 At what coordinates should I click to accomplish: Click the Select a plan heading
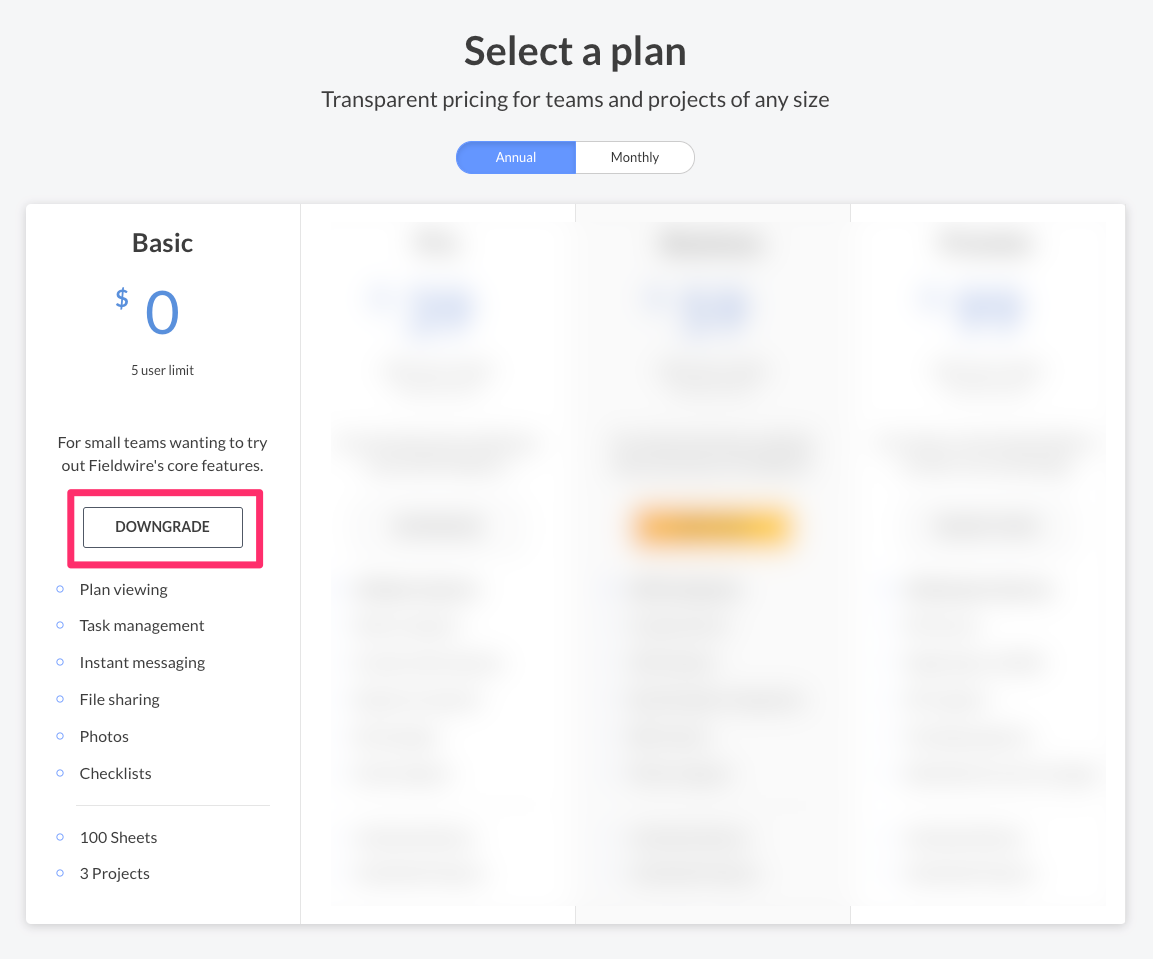point(575,52)
